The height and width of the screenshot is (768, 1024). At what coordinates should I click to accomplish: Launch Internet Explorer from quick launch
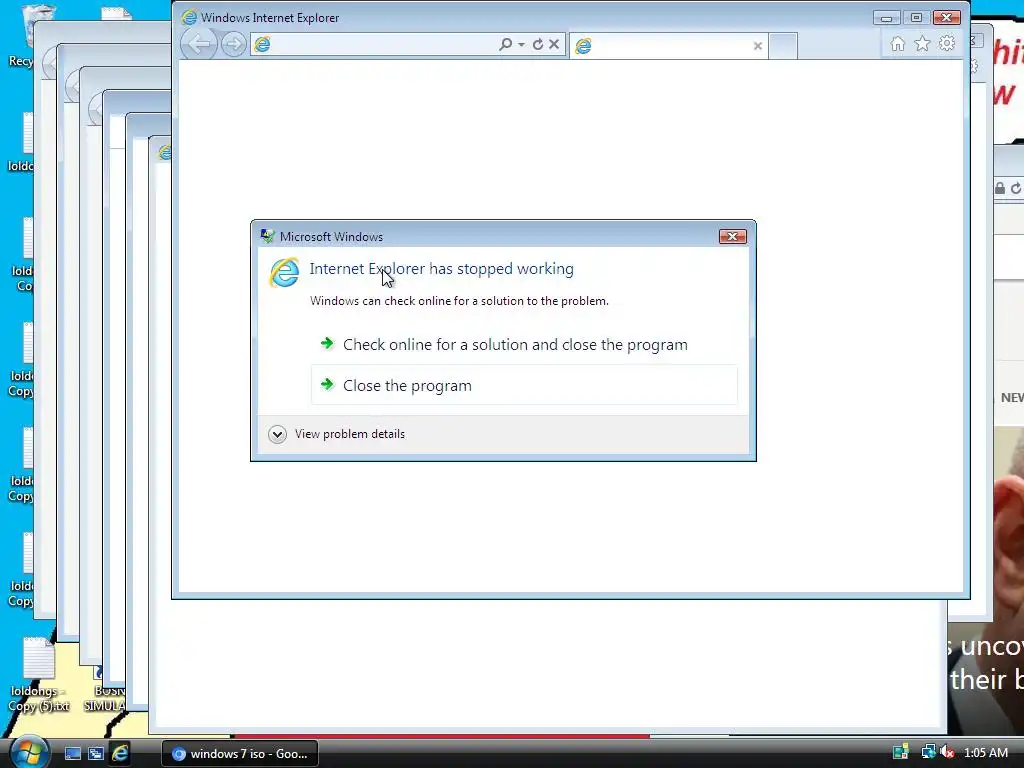[120, 754]
